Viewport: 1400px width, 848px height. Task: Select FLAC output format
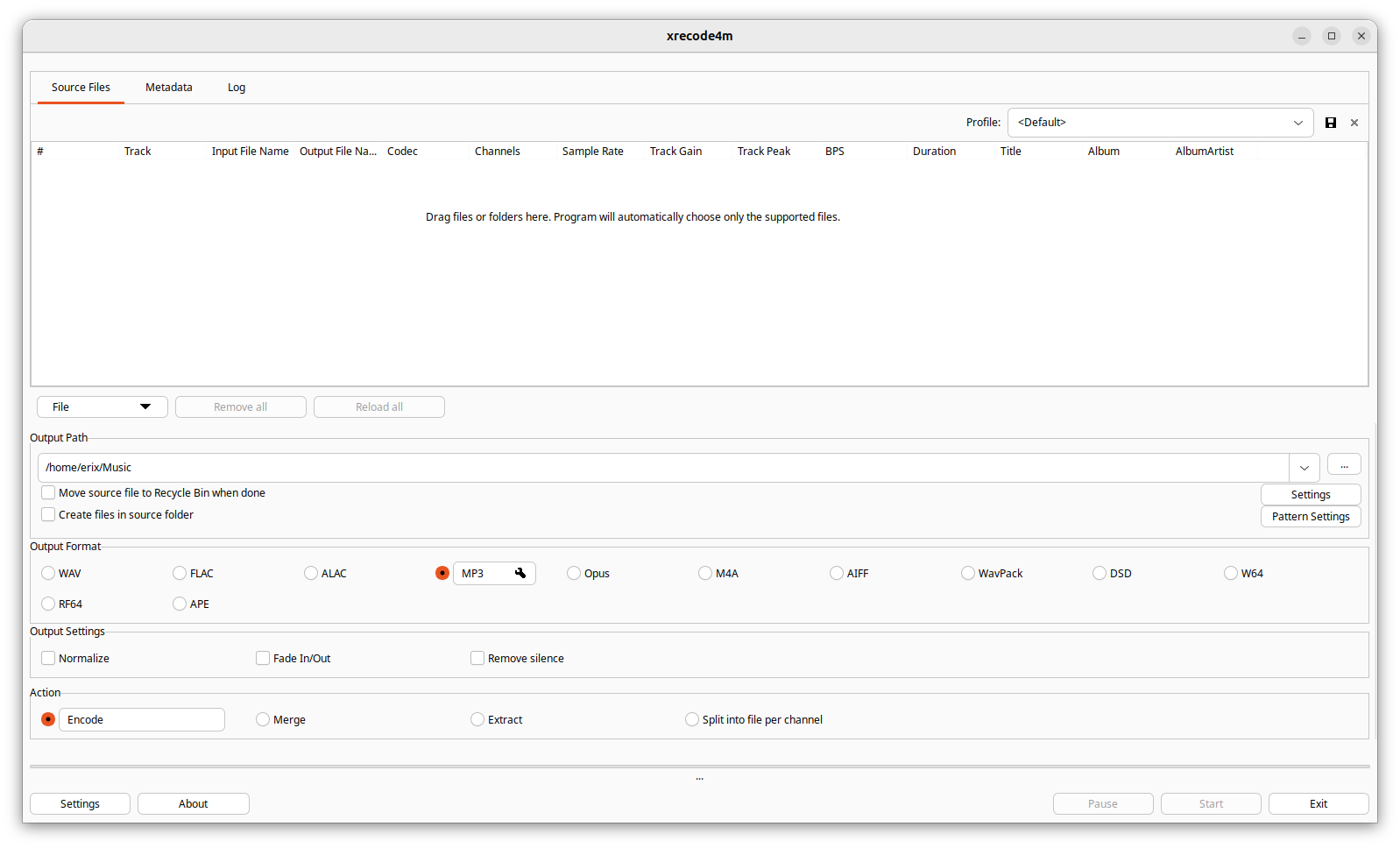point(180,573)
